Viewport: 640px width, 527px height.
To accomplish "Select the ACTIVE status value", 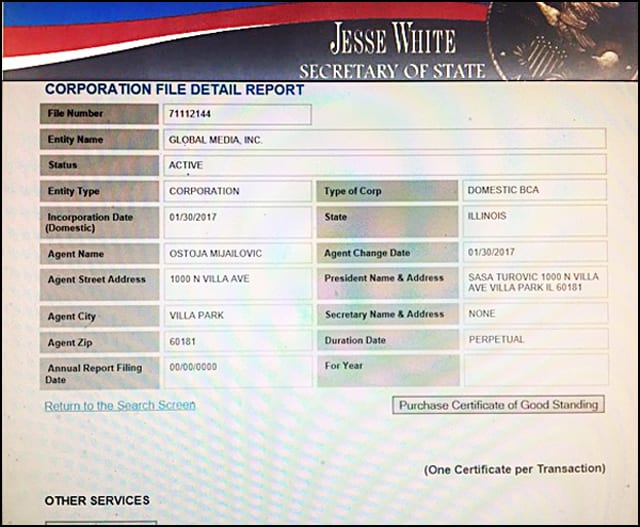I will click(x=384, y=165).
